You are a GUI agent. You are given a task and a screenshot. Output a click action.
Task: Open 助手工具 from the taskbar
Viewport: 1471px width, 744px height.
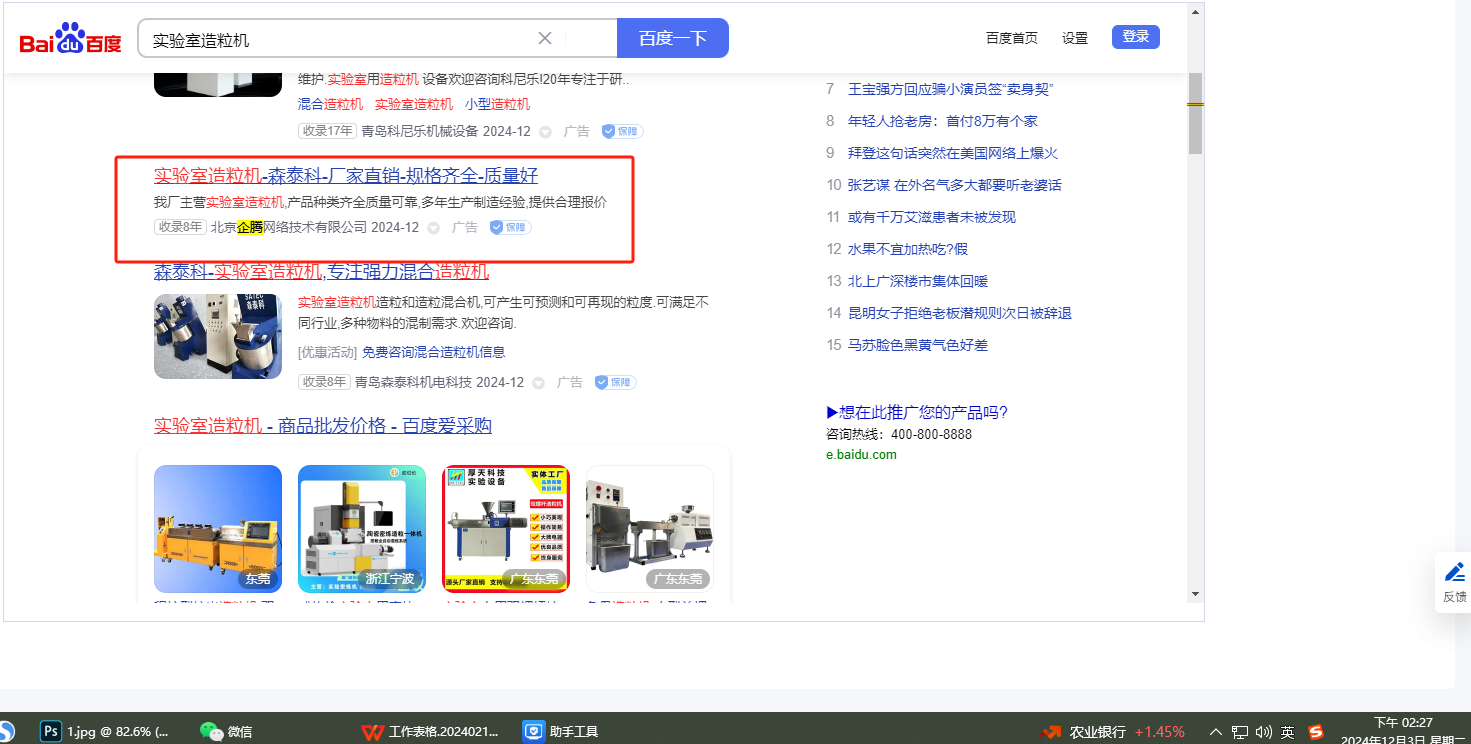point(561,731)
